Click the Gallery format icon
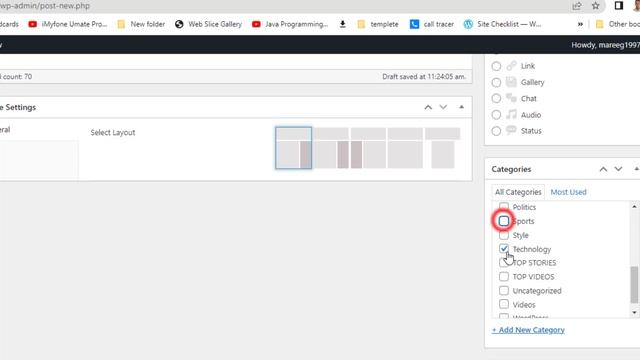This screenshot has height=360, width=640. click(511, 82)
